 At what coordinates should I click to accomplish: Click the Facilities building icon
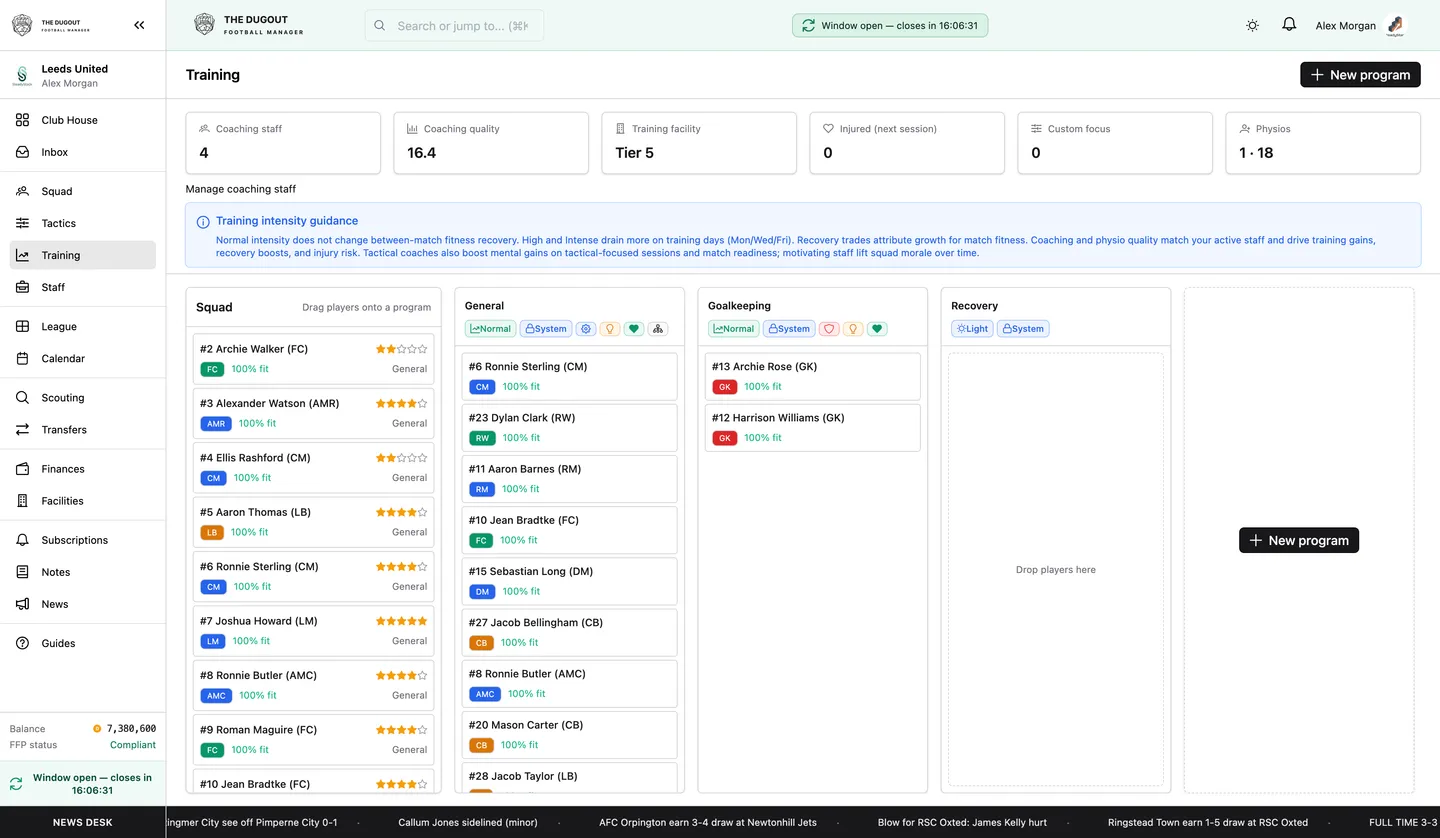[22, 500]
